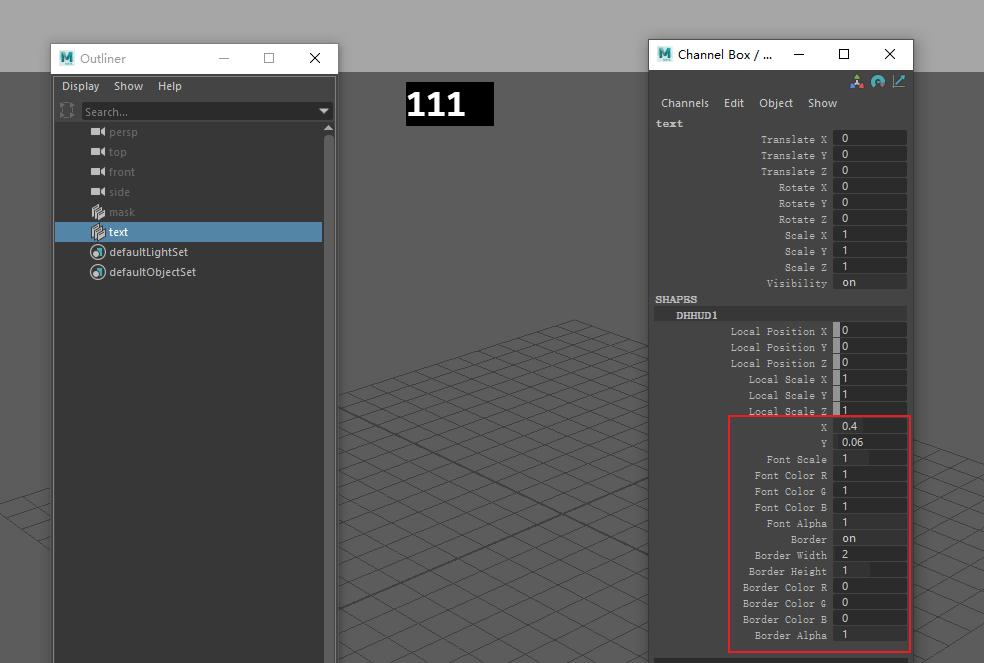Click the Translate X value field

[x=870, y=138]
